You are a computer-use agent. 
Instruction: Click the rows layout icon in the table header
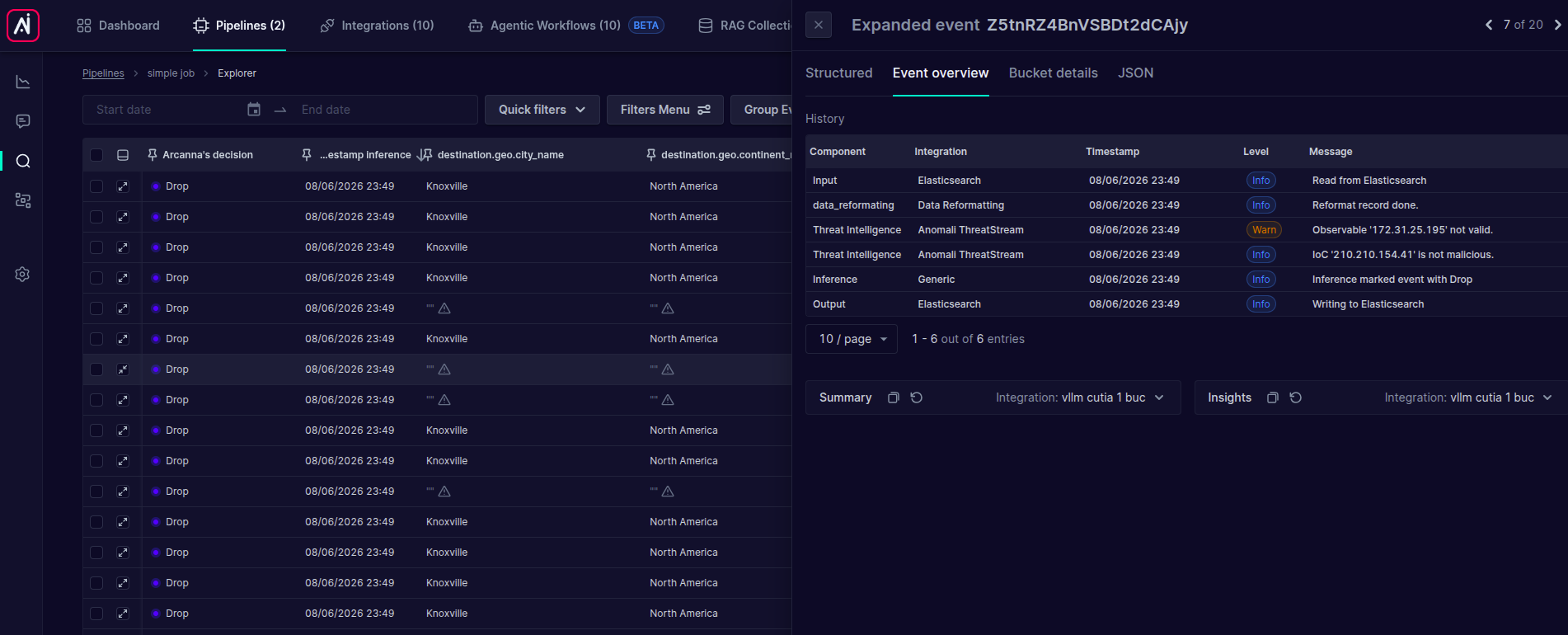[x=123, y=155]
